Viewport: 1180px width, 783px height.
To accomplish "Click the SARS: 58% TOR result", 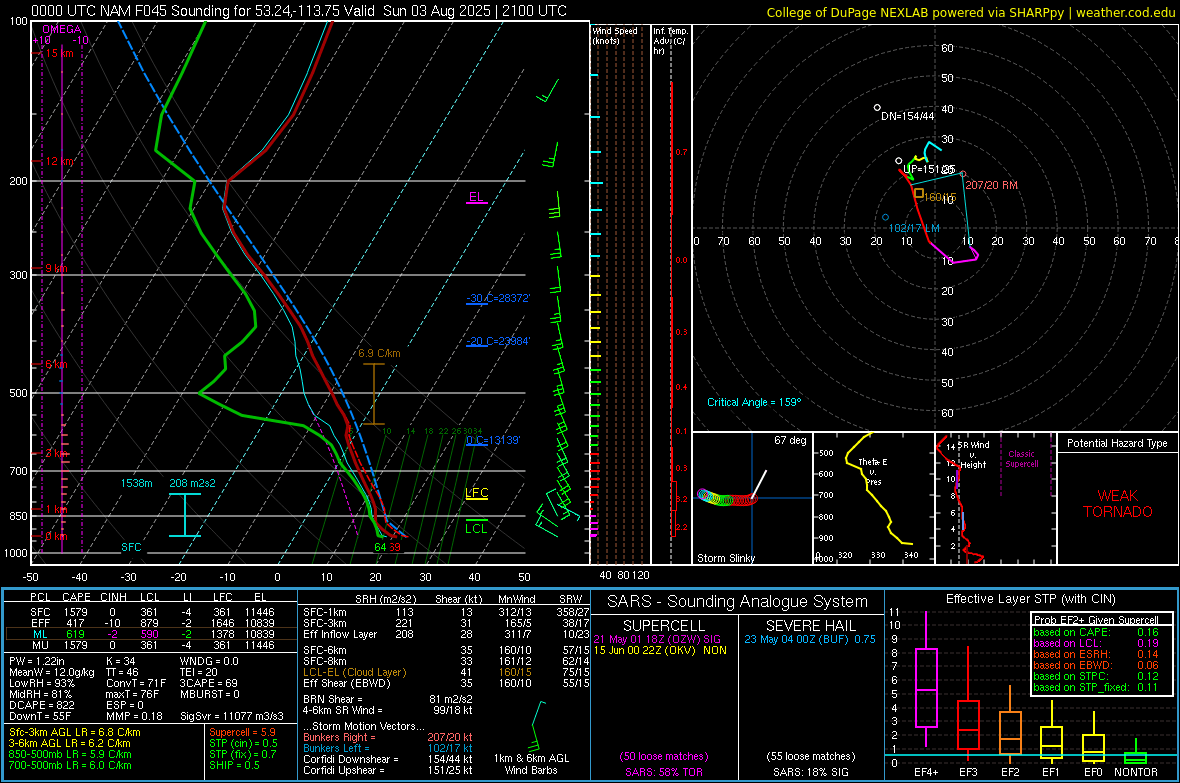I will pyautogui.click(x=664, y=772).
